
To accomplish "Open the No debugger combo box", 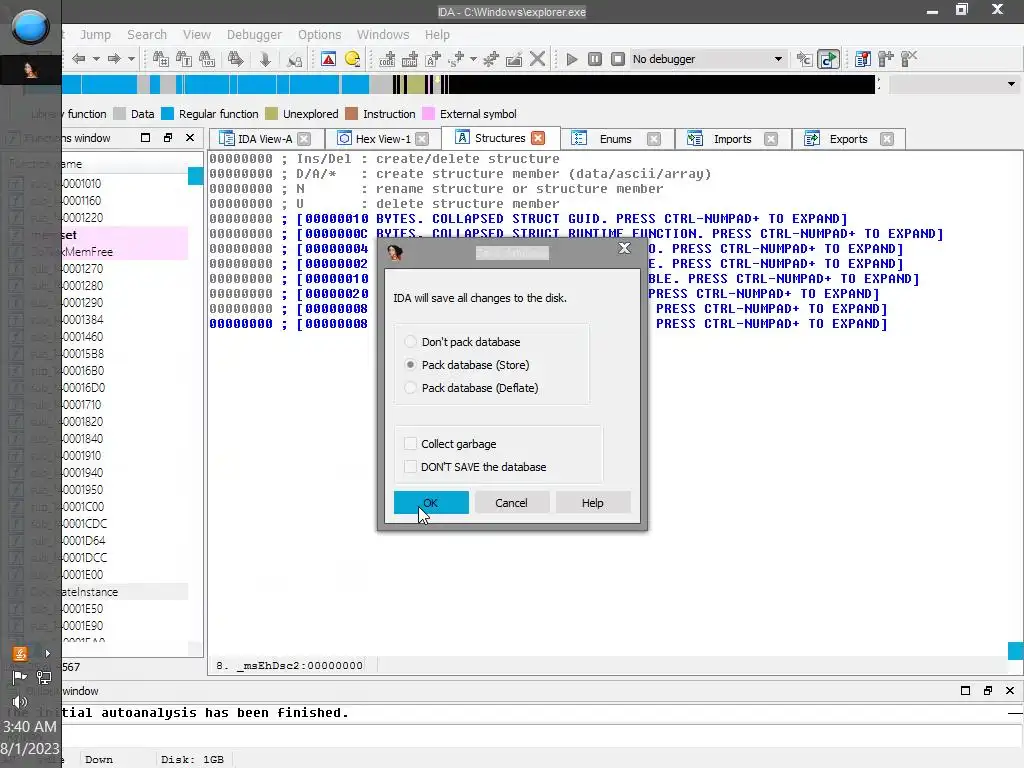I will tap(707, 59).
